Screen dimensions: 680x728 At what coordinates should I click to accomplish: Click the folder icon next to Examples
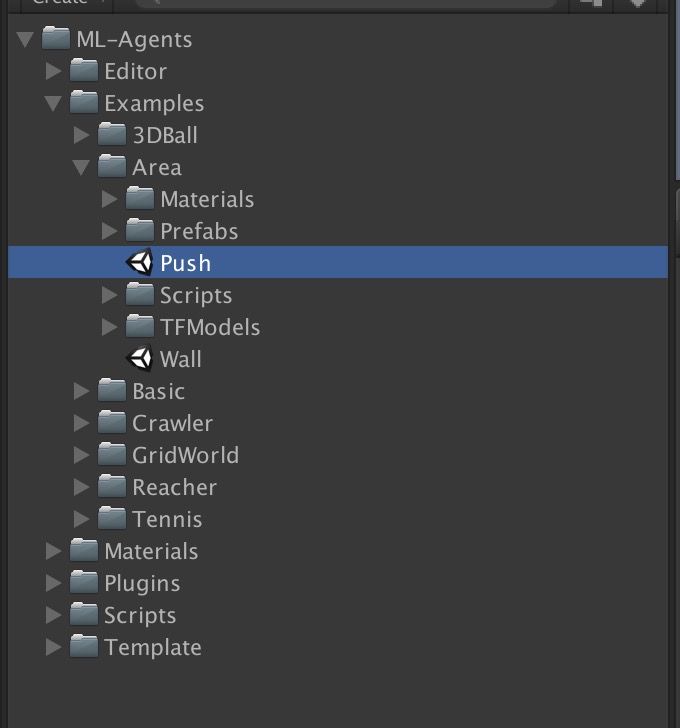coord(84,102)
